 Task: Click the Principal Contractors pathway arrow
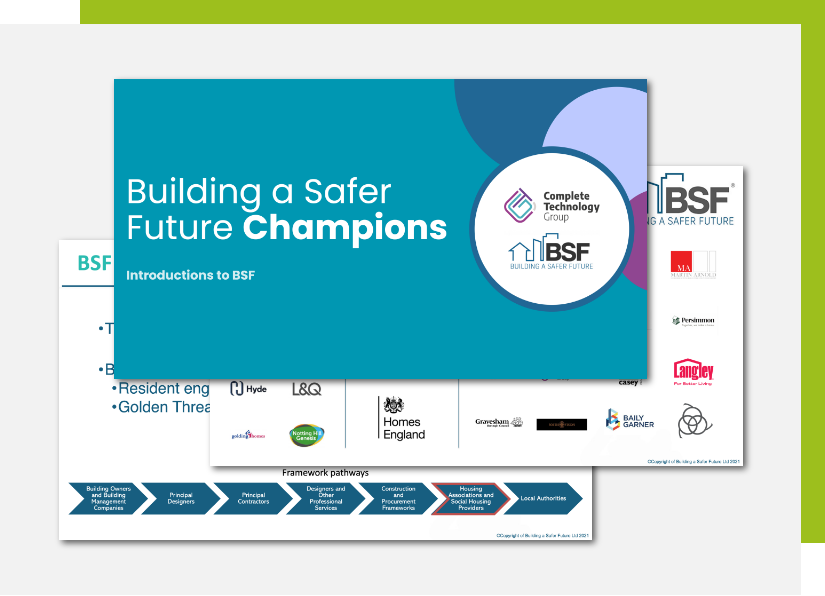click(x=254, y=498)
